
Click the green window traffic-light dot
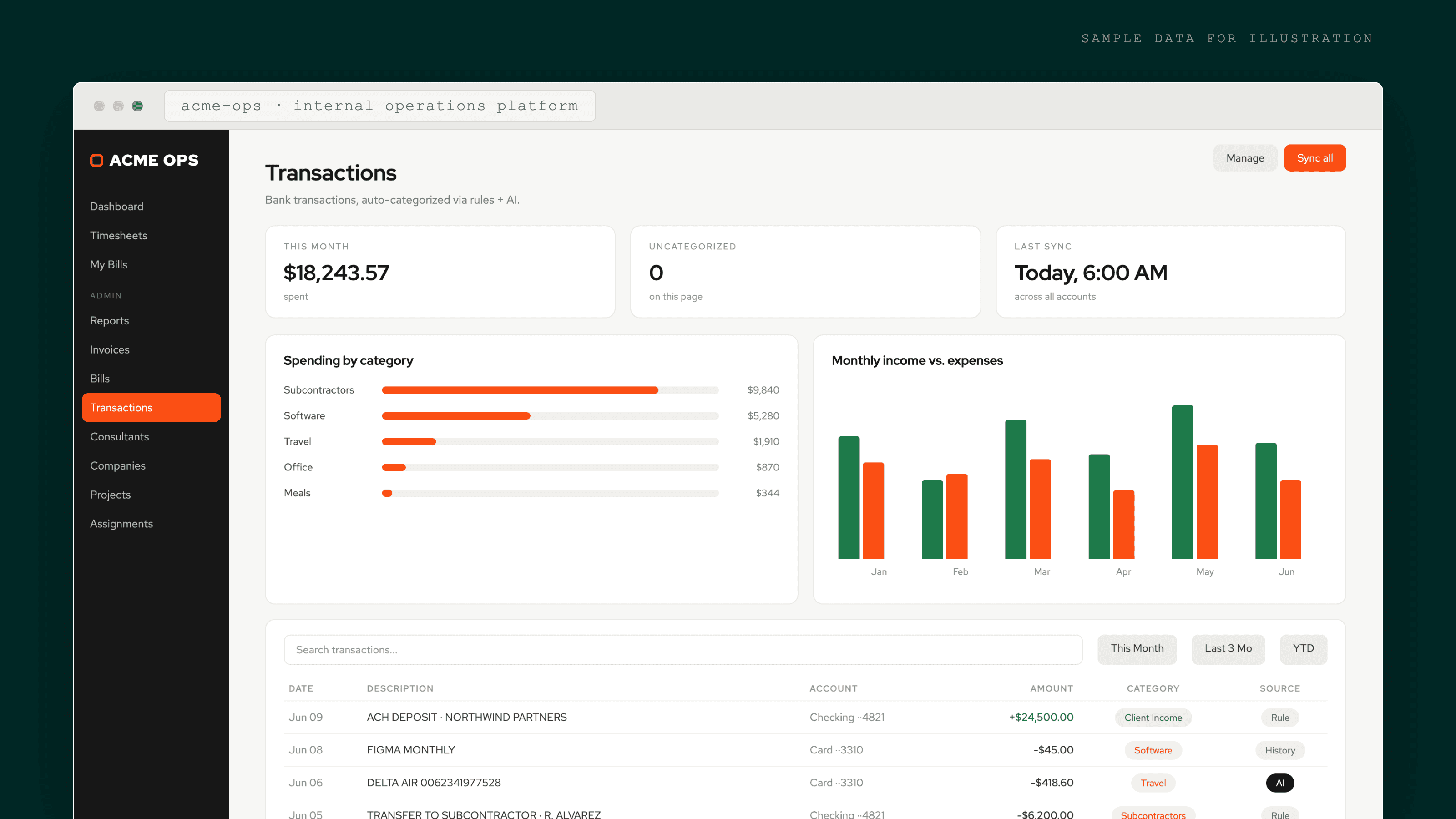[x=137, y=106]
